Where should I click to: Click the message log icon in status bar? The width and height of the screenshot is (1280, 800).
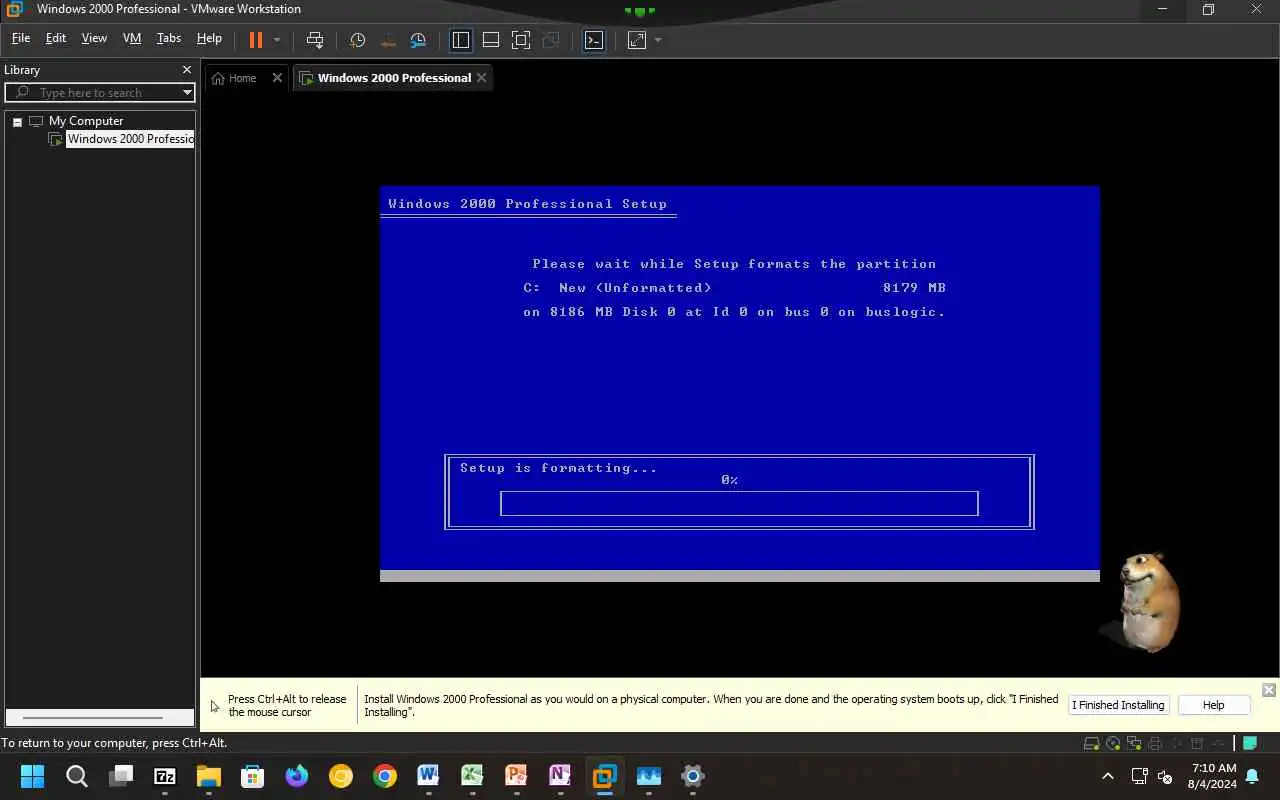point(1250,744)
